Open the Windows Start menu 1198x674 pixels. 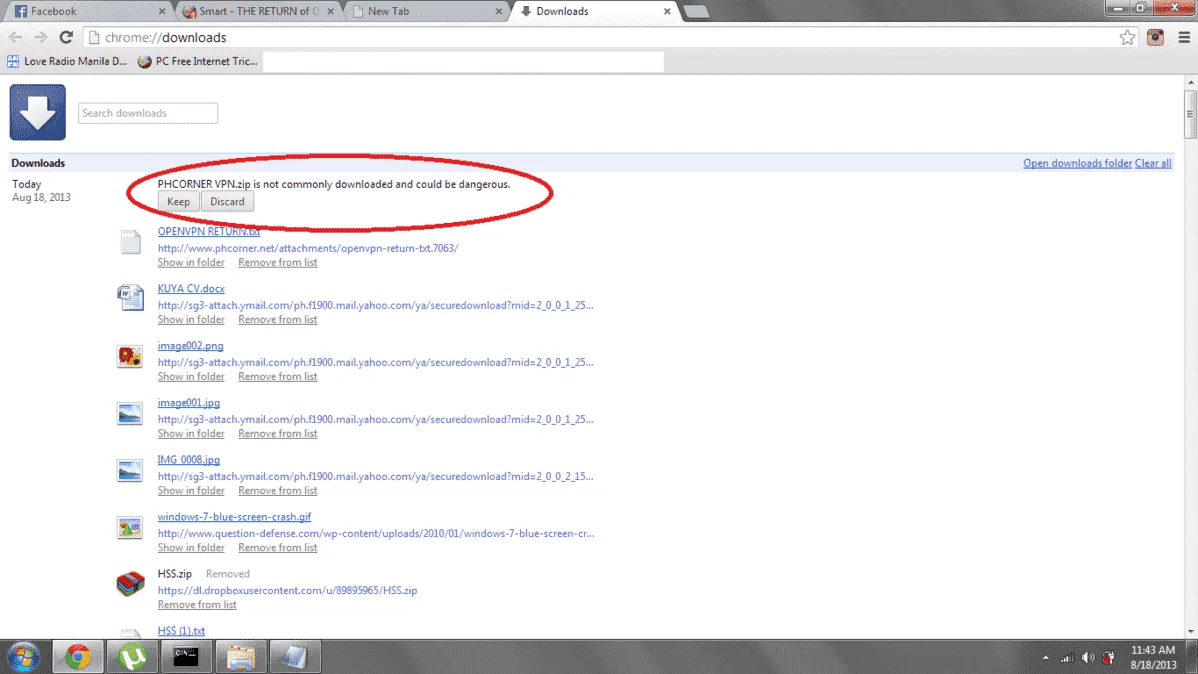pos(23,657)
